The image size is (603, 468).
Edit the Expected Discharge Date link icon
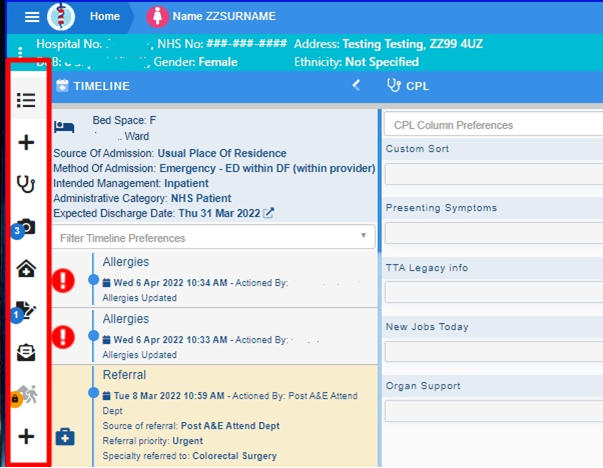268,213
